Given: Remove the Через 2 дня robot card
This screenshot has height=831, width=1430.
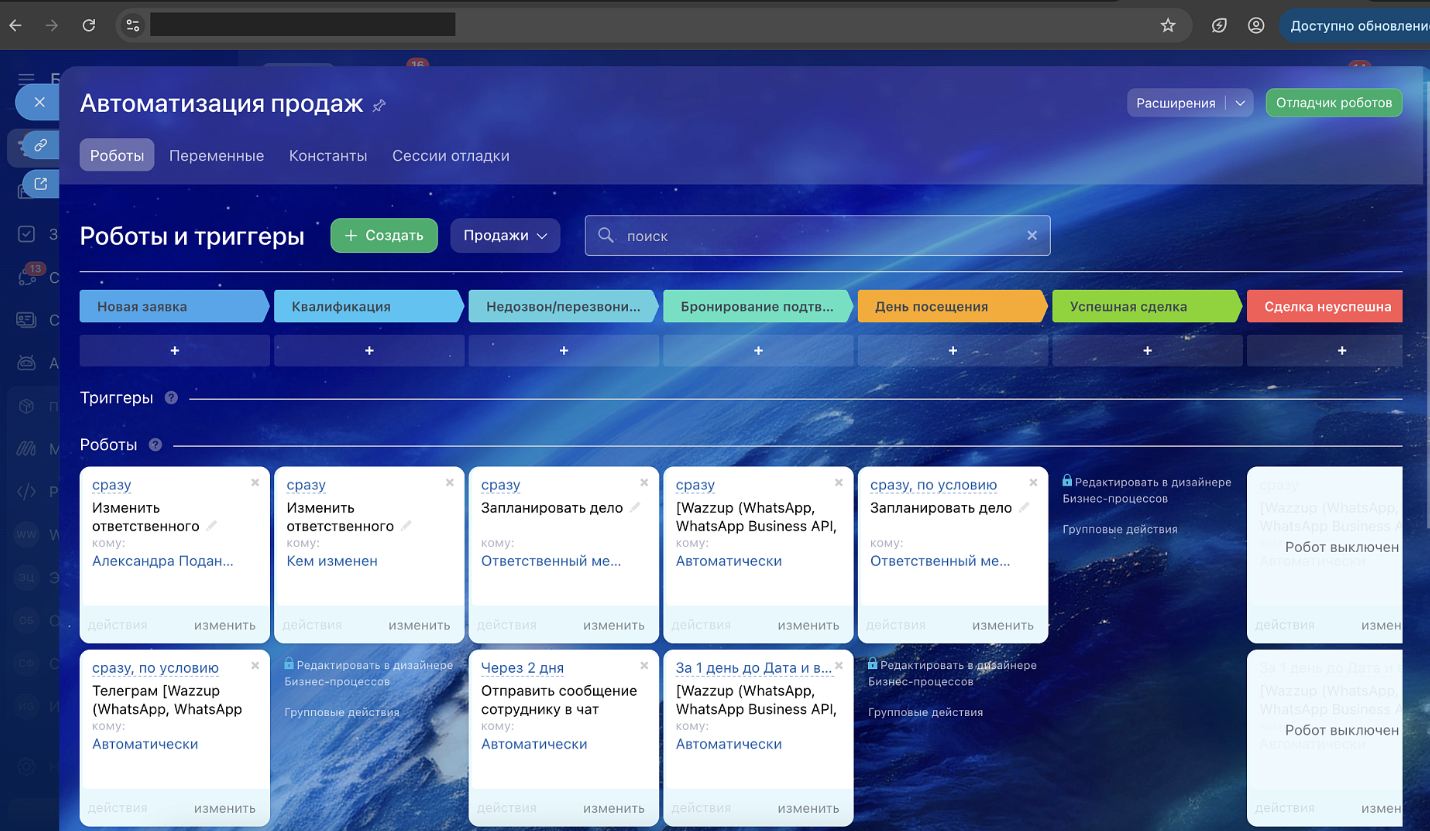Looking at the screenshot, I should (x=644, y=665).
